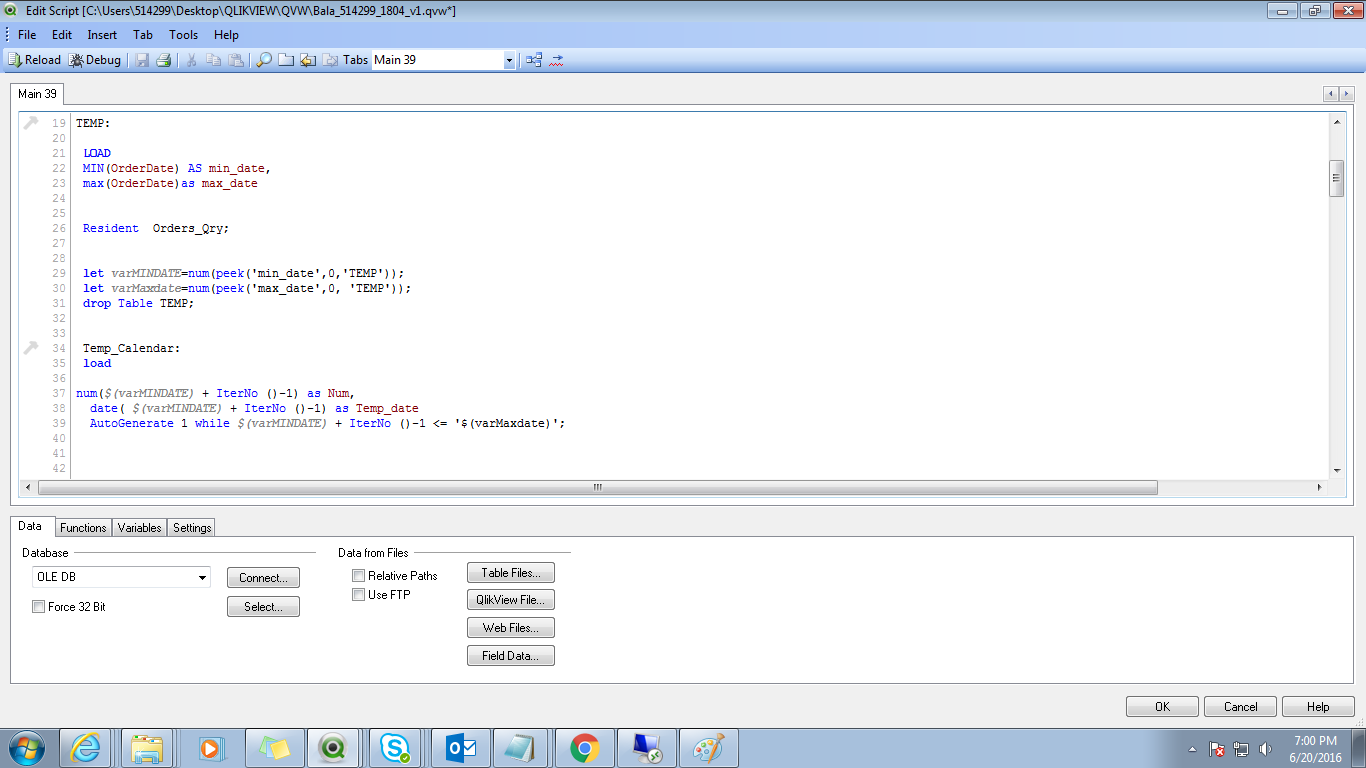The width and height of the screenshot is (1366, 768).
Task: Open Paint from taskbar
Action: 708,748
